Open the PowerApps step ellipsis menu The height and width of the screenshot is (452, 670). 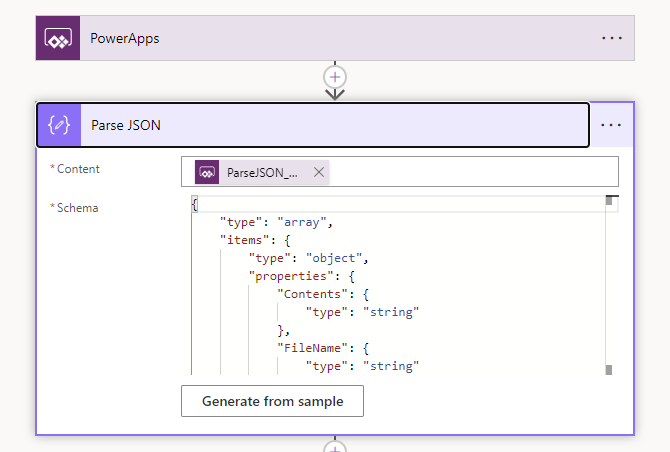[x=611, y=38]
